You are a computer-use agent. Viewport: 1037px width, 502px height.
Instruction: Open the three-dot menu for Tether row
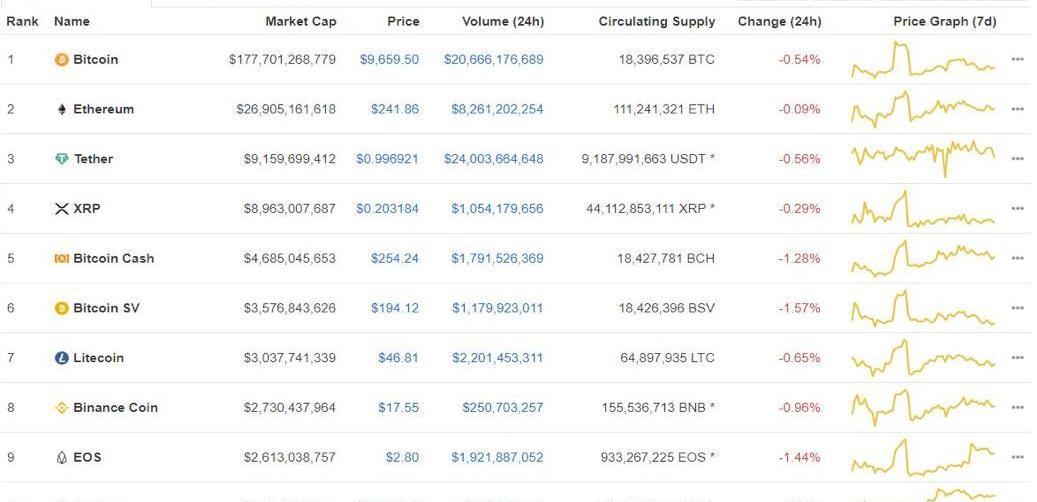pos(1017,159)
